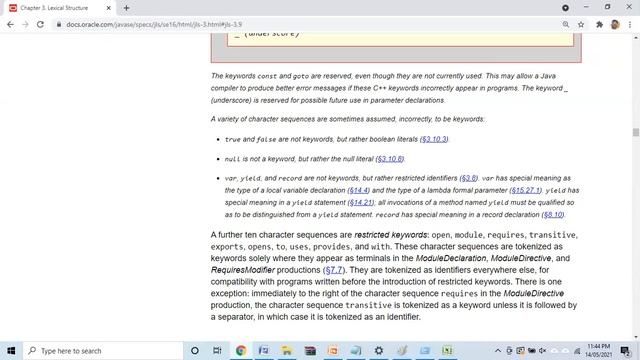Click the site lock icon
Image resolution: width=640 pixels, height=360 pixels.
(59, 24)
